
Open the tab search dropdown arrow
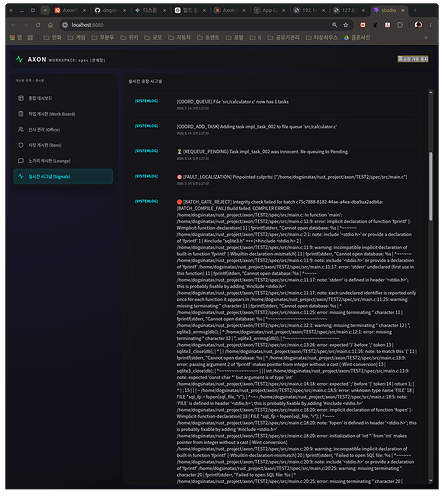click(x=45, y=10)
